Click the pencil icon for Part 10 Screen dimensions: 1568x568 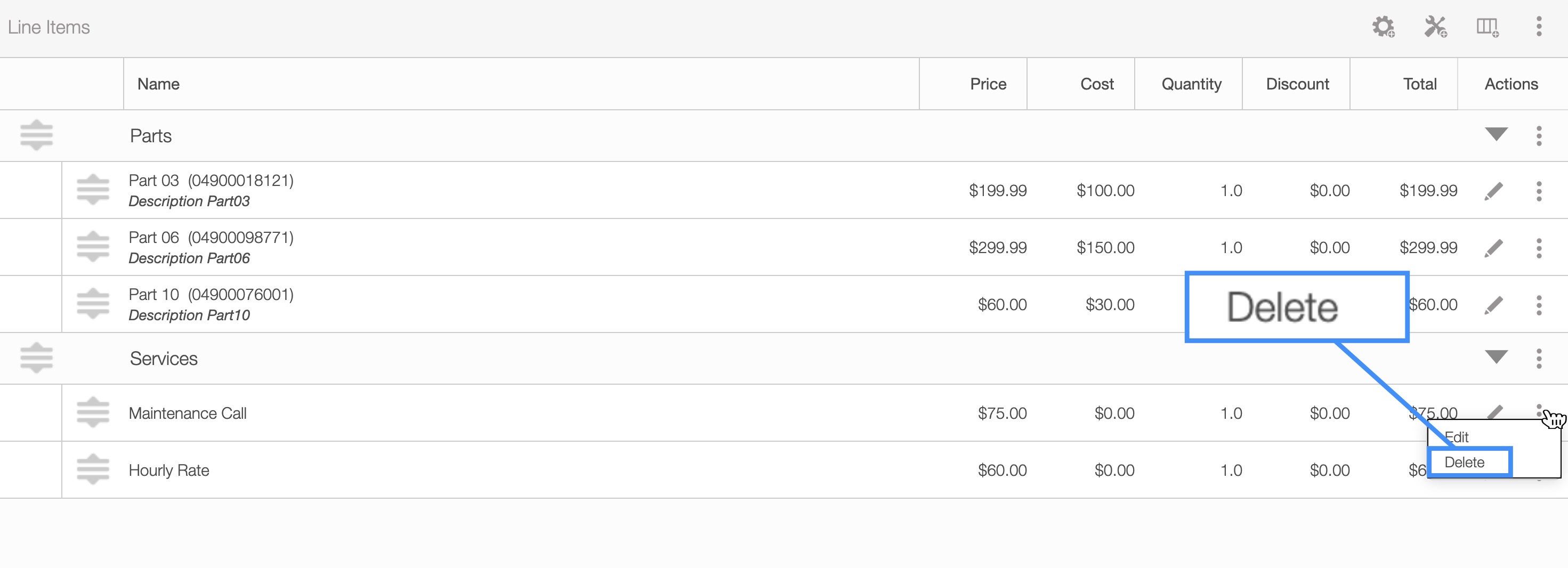(x=1494, y=305)
